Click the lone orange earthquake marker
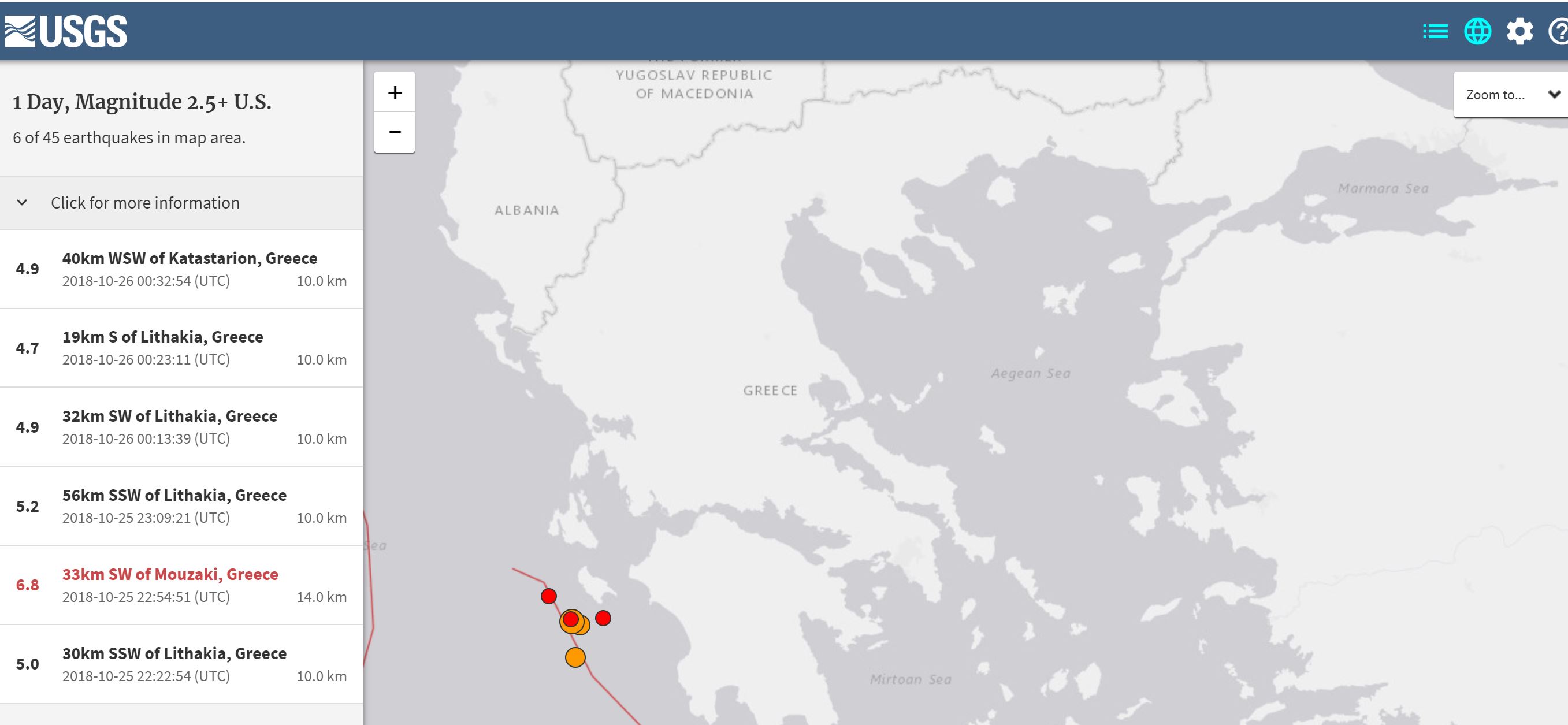This screenshot has height=725, width=1568. coord(575,657)
